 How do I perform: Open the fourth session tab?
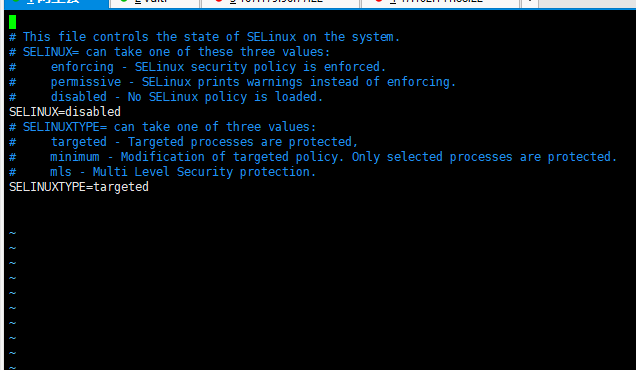coord(440,3)
